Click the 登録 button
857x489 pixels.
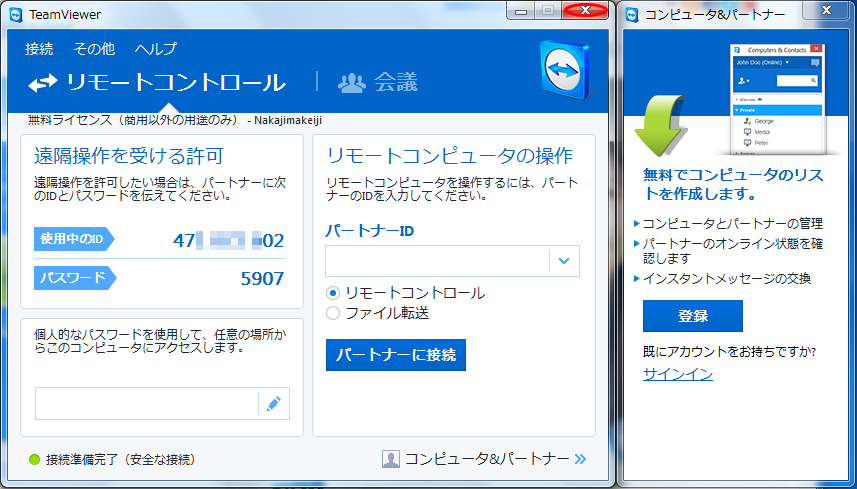[692, 316]
